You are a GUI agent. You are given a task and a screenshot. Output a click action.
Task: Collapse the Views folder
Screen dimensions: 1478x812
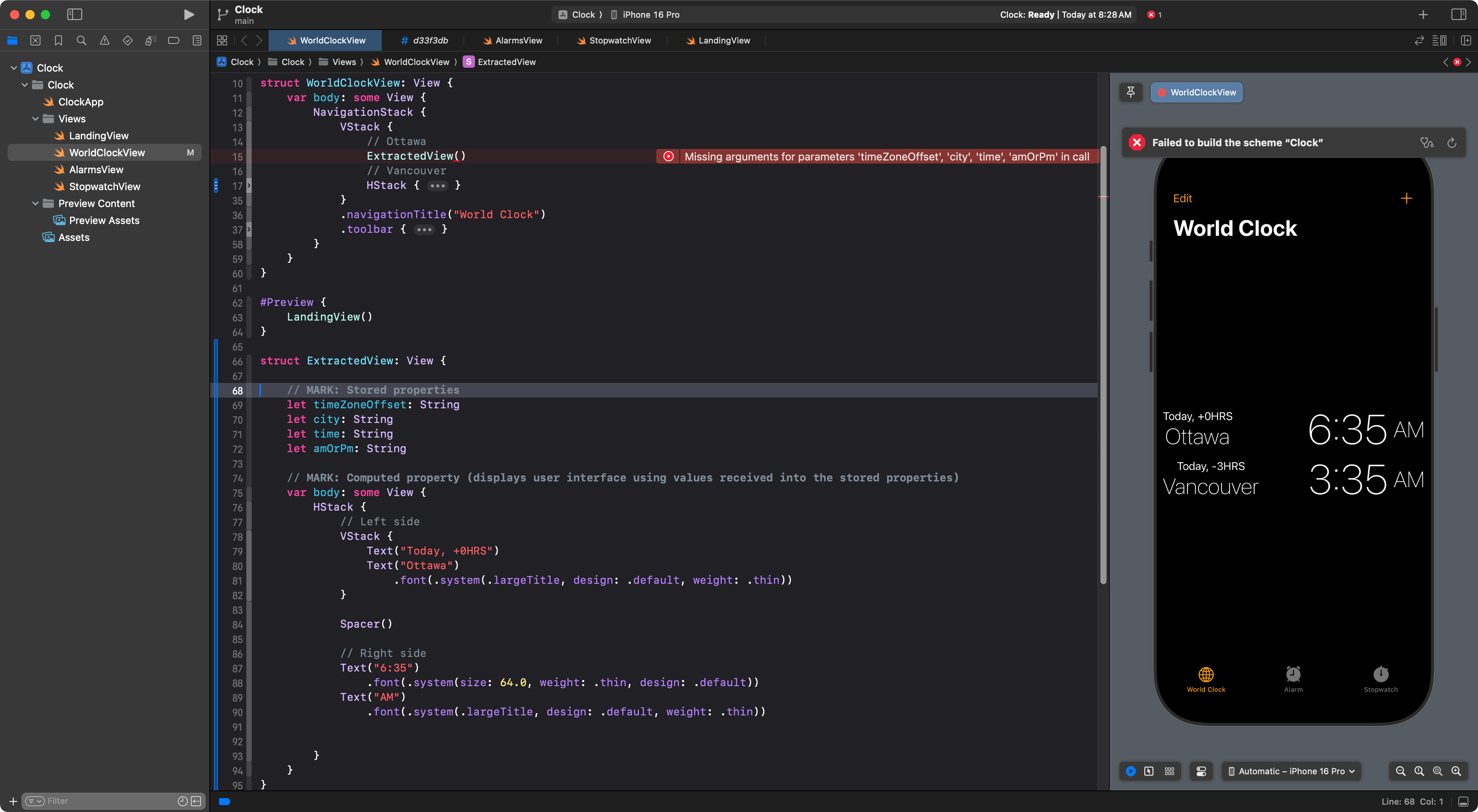point(35,119)
